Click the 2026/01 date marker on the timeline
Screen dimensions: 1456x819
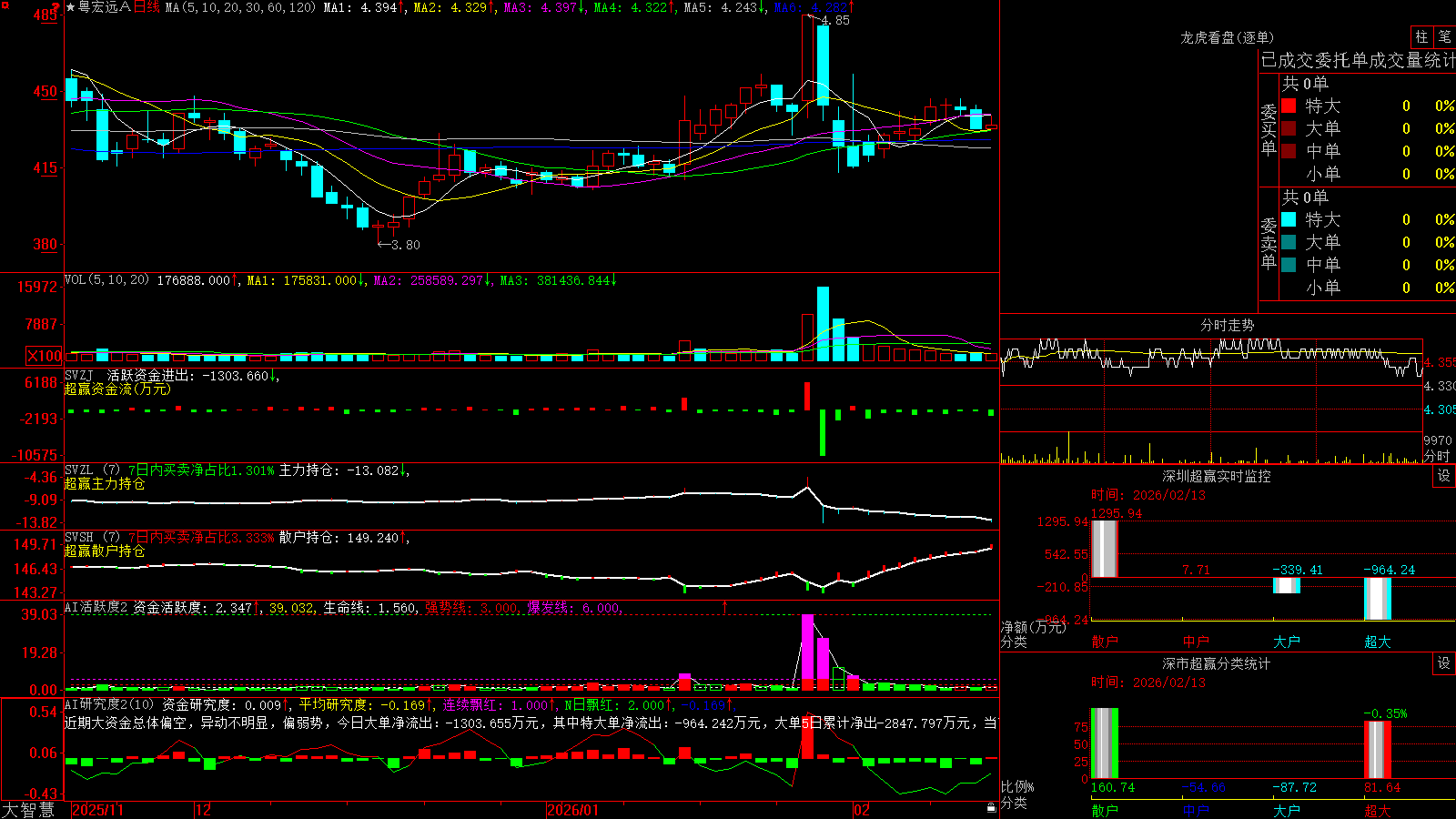coord(572,810)
